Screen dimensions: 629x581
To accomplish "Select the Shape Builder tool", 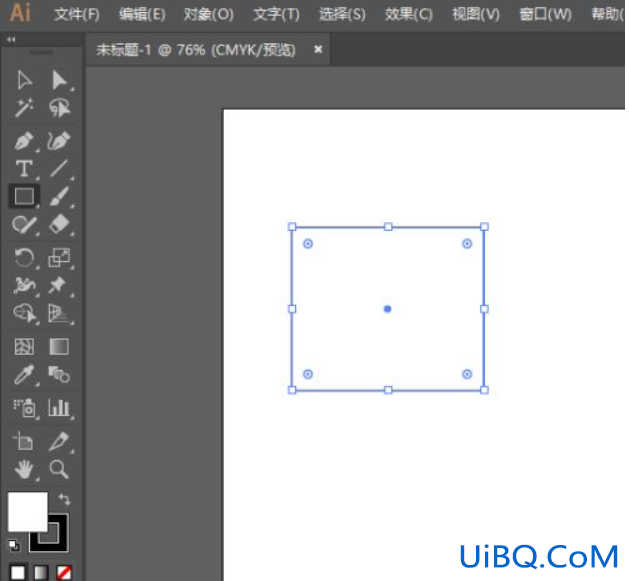I will pyautogui.click(x=25, y=313).
